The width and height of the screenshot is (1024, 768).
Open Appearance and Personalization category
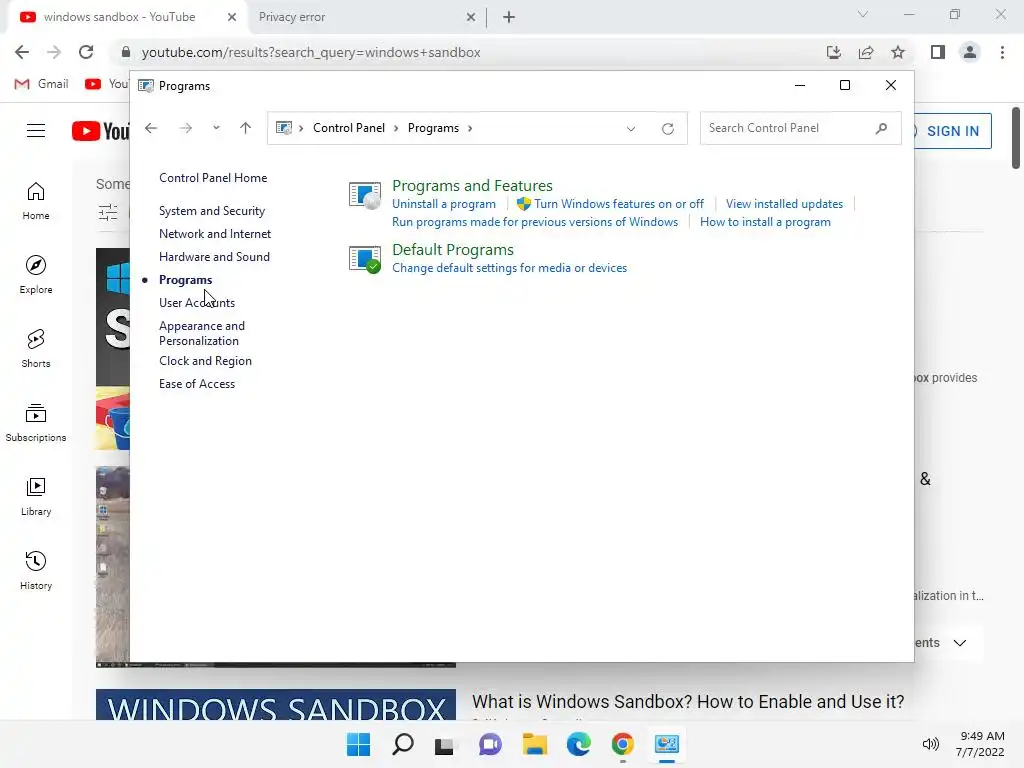point(202,333)
